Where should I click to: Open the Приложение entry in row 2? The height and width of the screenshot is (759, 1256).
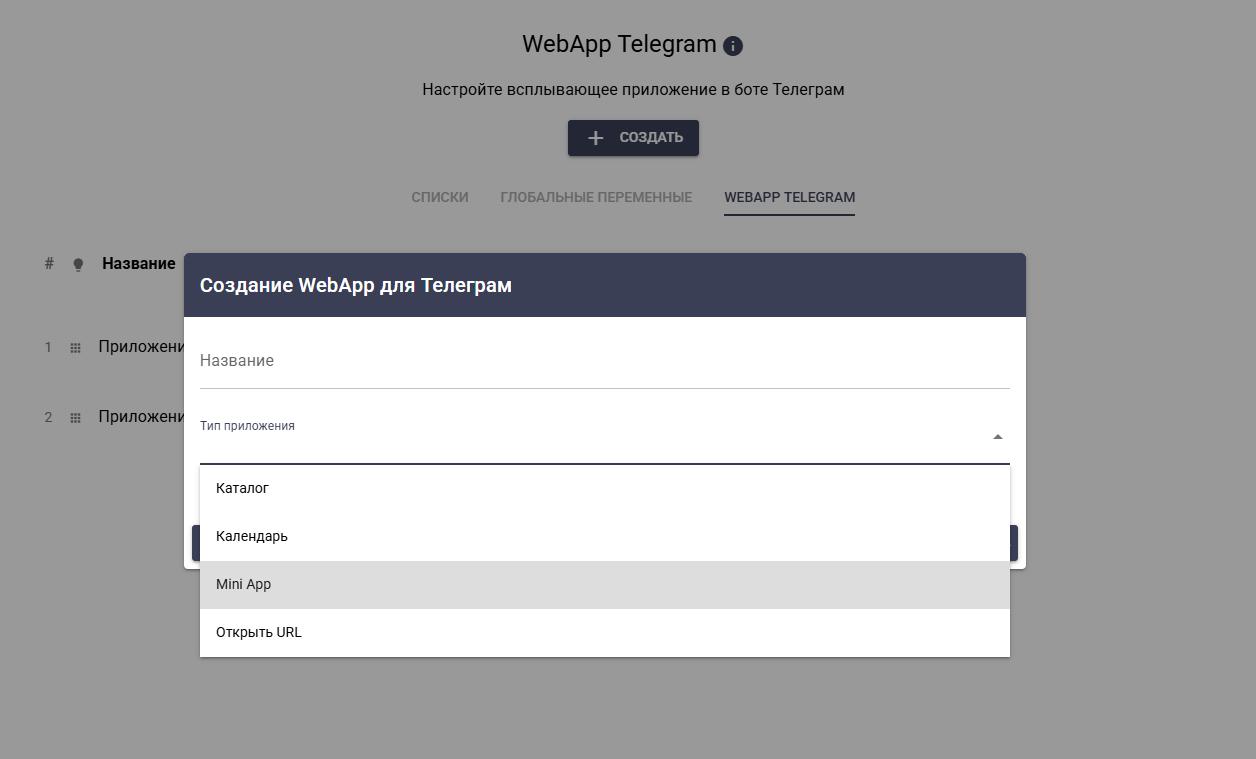(140, 417)
